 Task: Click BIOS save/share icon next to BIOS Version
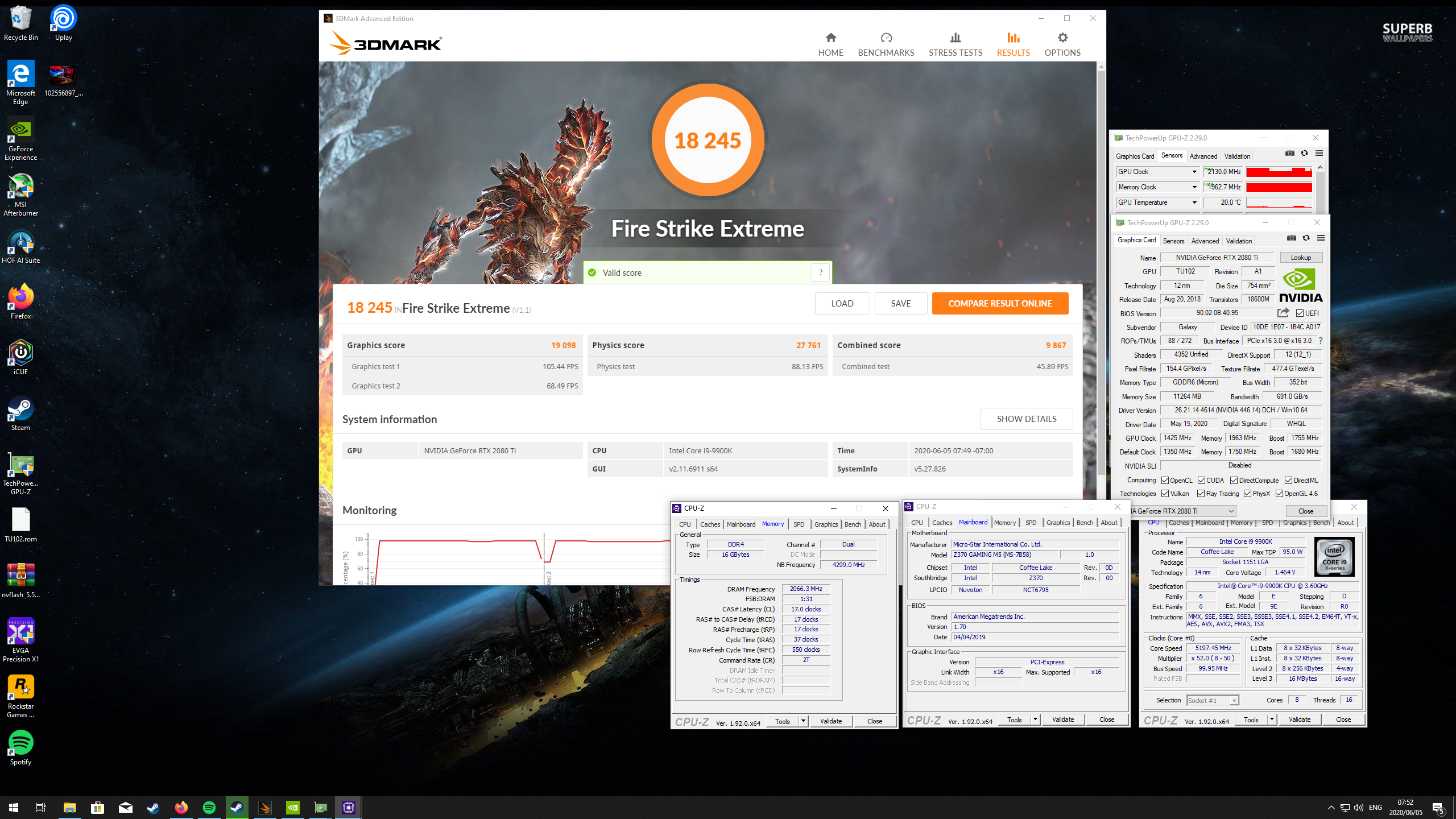click(1283, 313)
